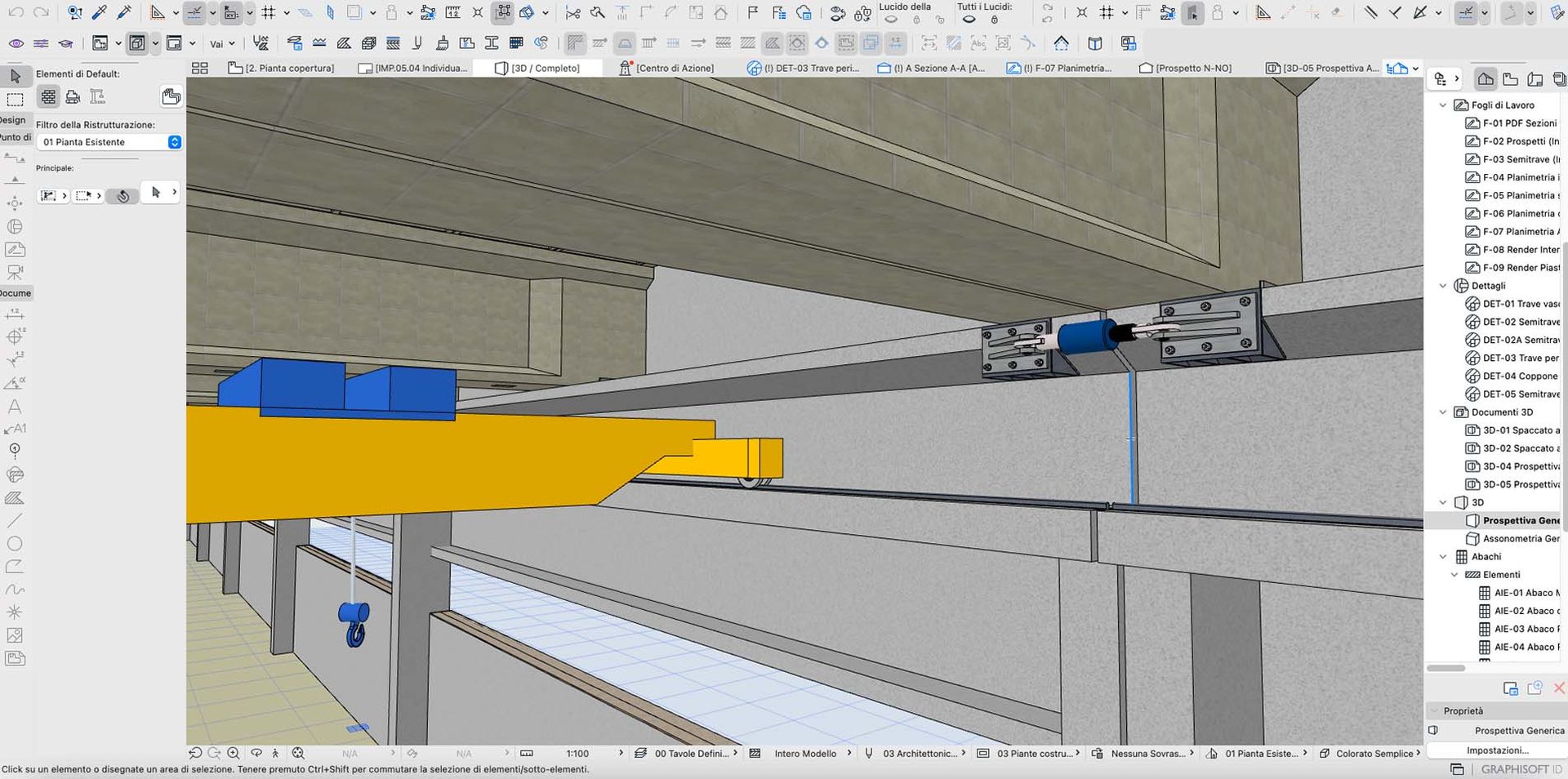Select the Circle tool

(x=14, y=543)
